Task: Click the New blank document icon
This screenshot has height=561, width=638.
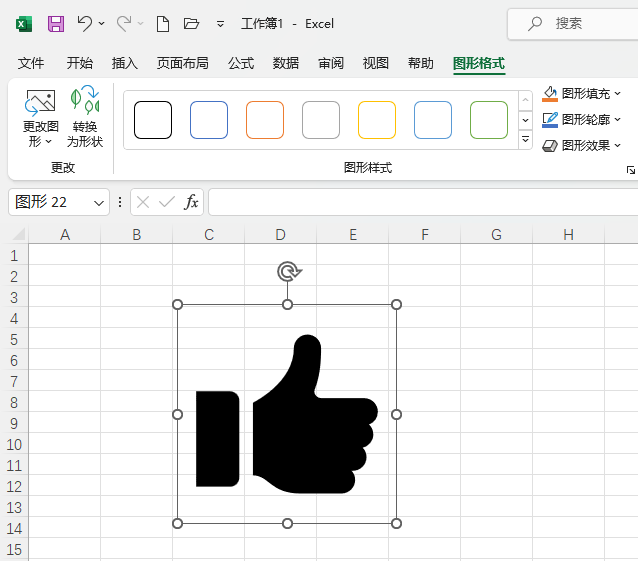Action: coord(162,23)
